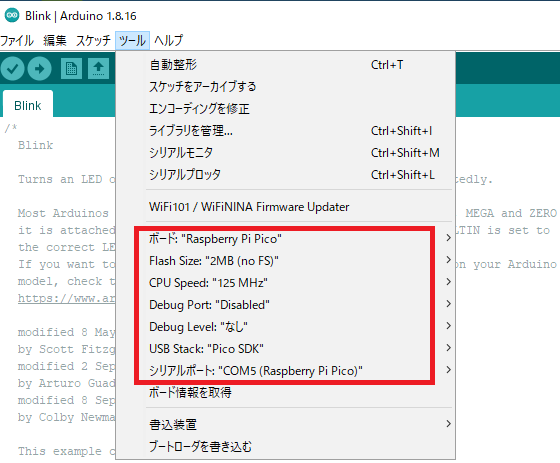Expand the ボード "Raspberry Pi Pico" submenu
Image resolution: width=560 pixels, height=463 pixels.
click(285, 238)
